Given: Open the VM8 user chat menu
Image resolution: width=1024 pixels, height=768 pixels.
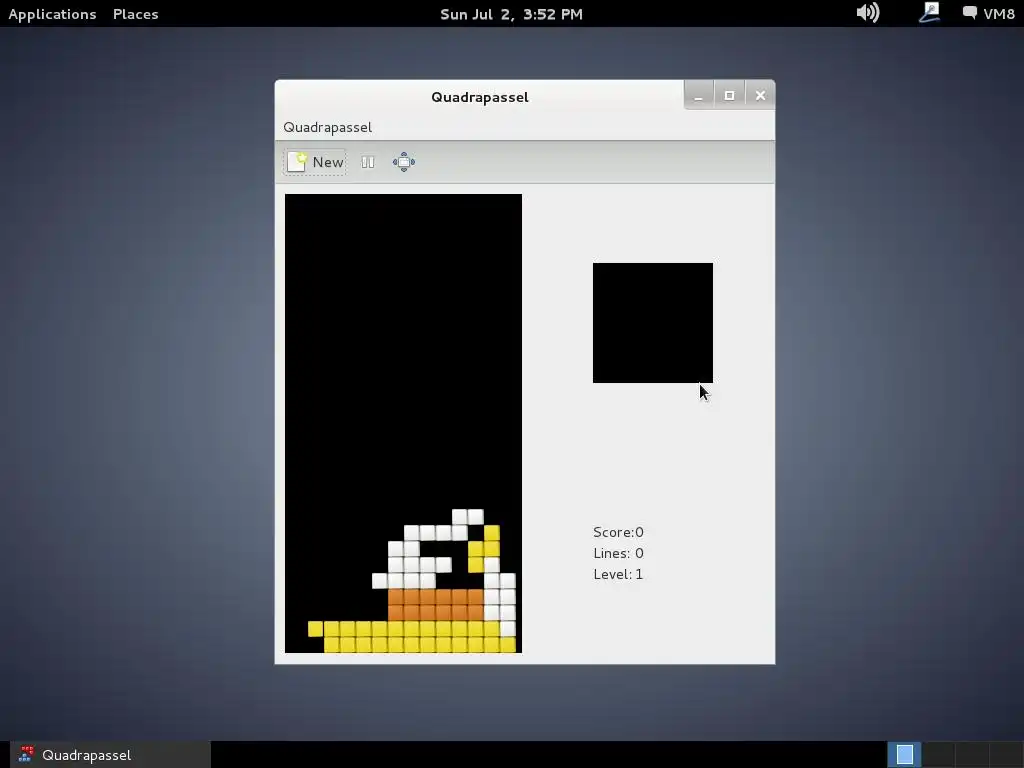Looking at the screenshot, I should [989, 13].
